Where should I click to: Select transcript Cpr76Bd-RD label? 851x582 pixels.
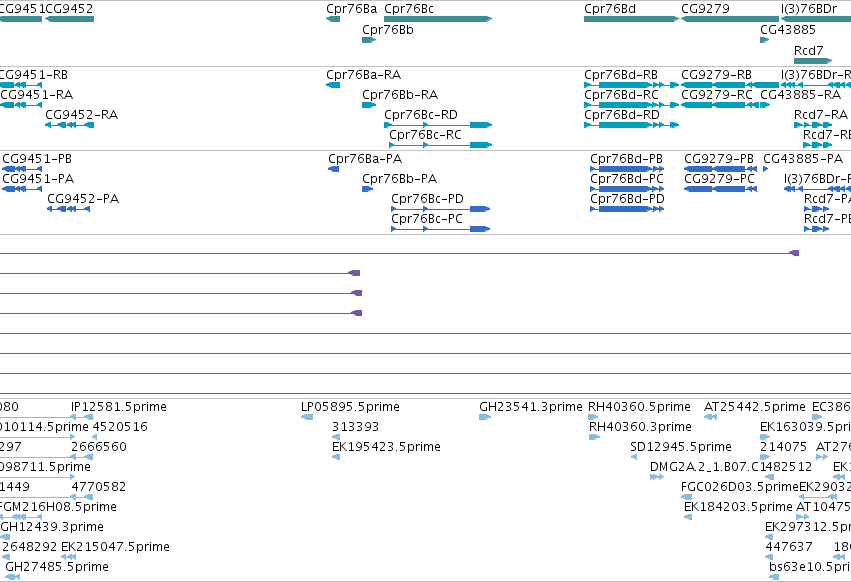tap(621, 115)
